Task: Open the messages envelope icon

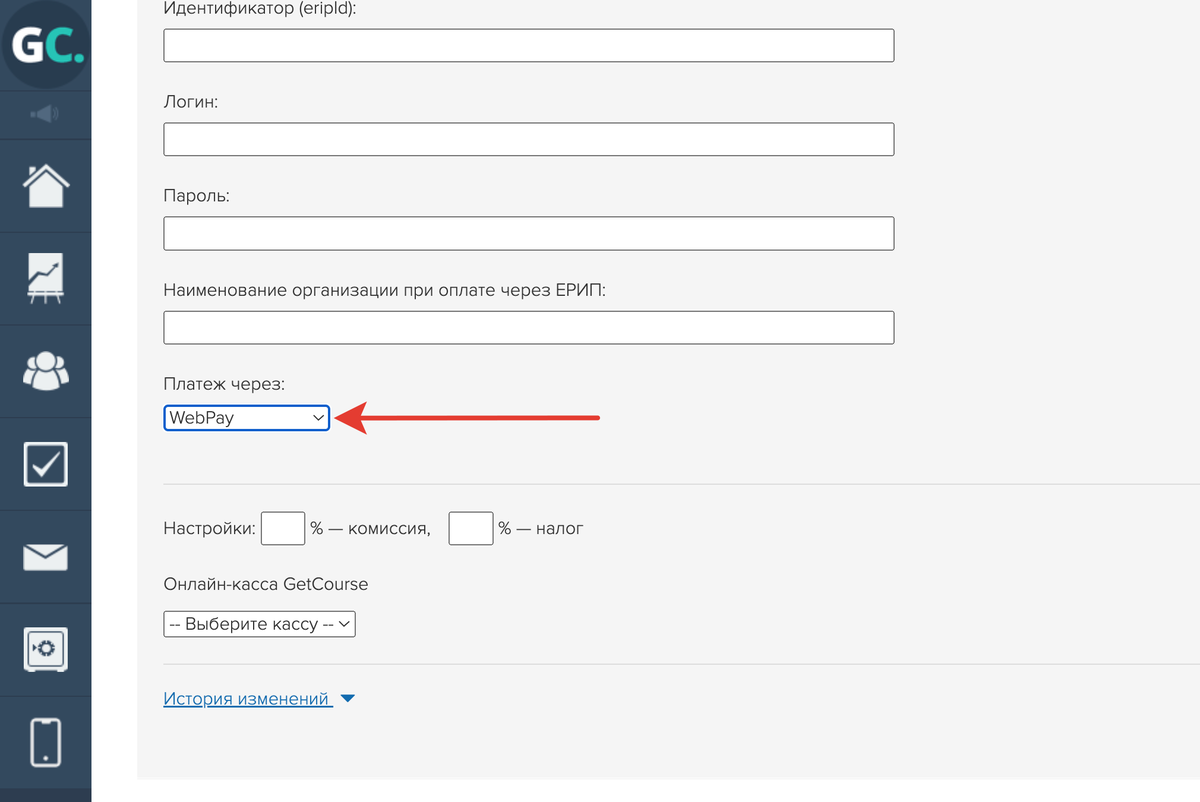Action: click(45, 557)
